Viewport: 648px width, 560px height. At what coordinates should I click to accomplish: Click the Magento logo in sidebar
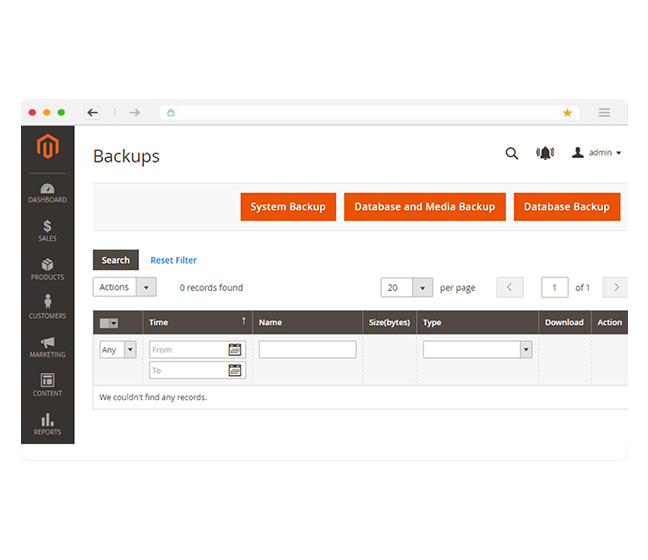click(x=47, y=148)
